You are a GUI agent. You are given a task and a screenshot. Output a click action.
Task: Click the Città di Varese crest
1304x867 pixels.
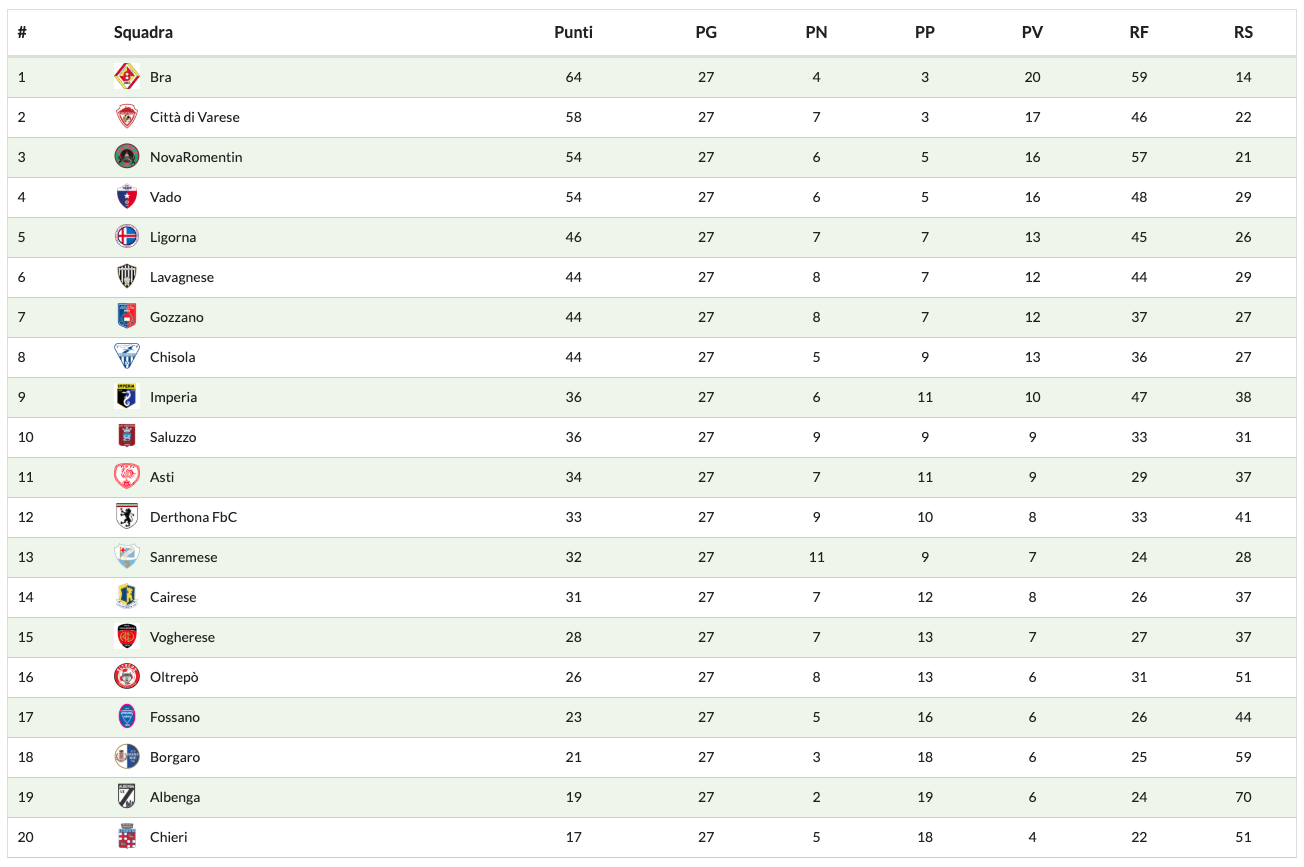pyautogui.click(x=126, y=117)
